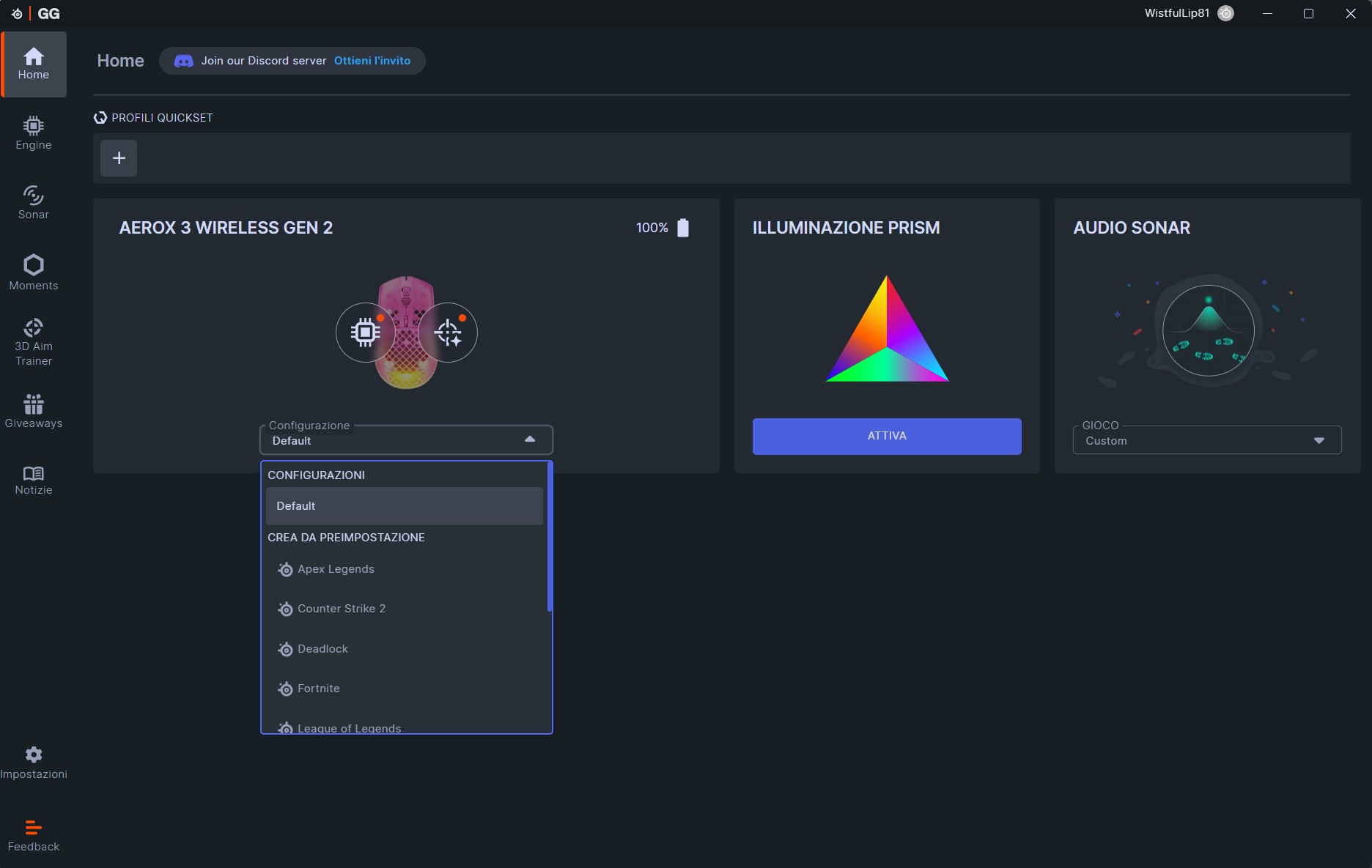The image size is (1372, 868).
Task: Open the Engine section in sidebar
Action: pyautogui.click(x=34, y=133)
